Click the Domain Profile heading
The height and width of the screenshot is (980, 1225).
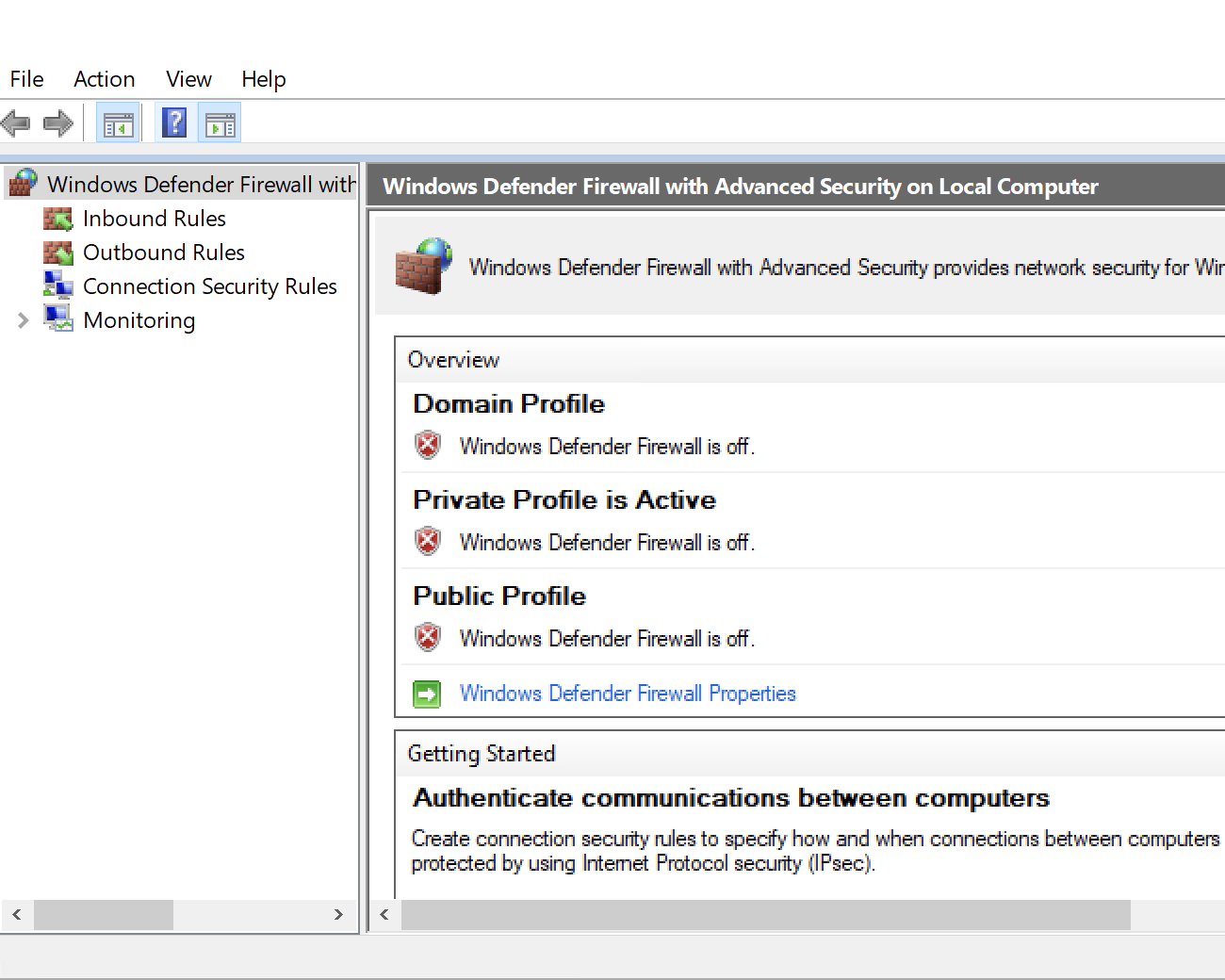tap(509, 403)
